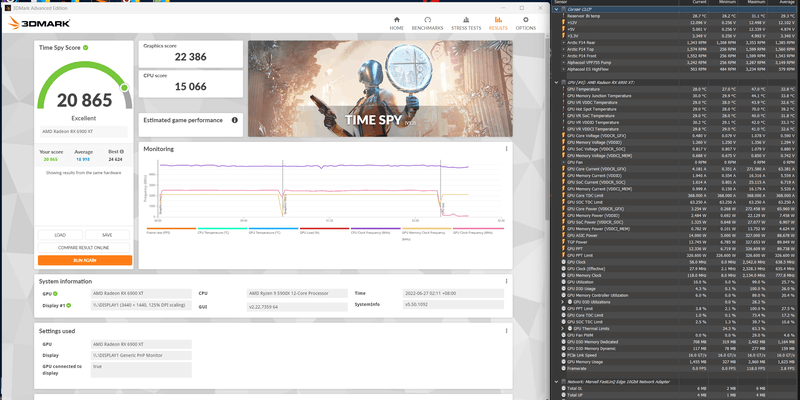This screenshot has height=400, width=800.
Task: Click the 3DMark logo
Action: pos(39,23)
